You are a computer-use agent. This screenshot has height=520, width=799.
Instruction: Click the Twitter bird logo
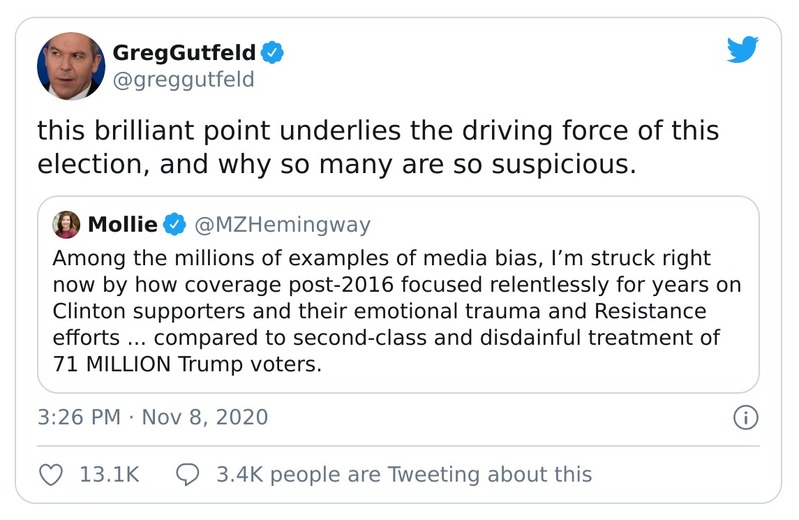(742, 49)
